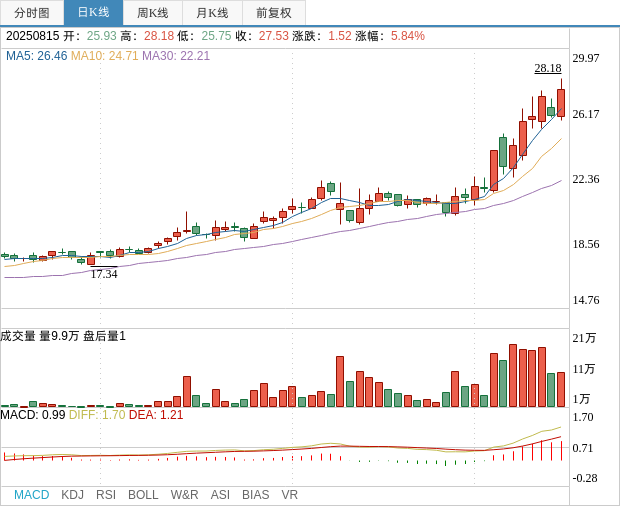Image resolution: width=620 pixels, height=506 pixels.
Task: Switch to ASI indicator
Action: [220, 495]
